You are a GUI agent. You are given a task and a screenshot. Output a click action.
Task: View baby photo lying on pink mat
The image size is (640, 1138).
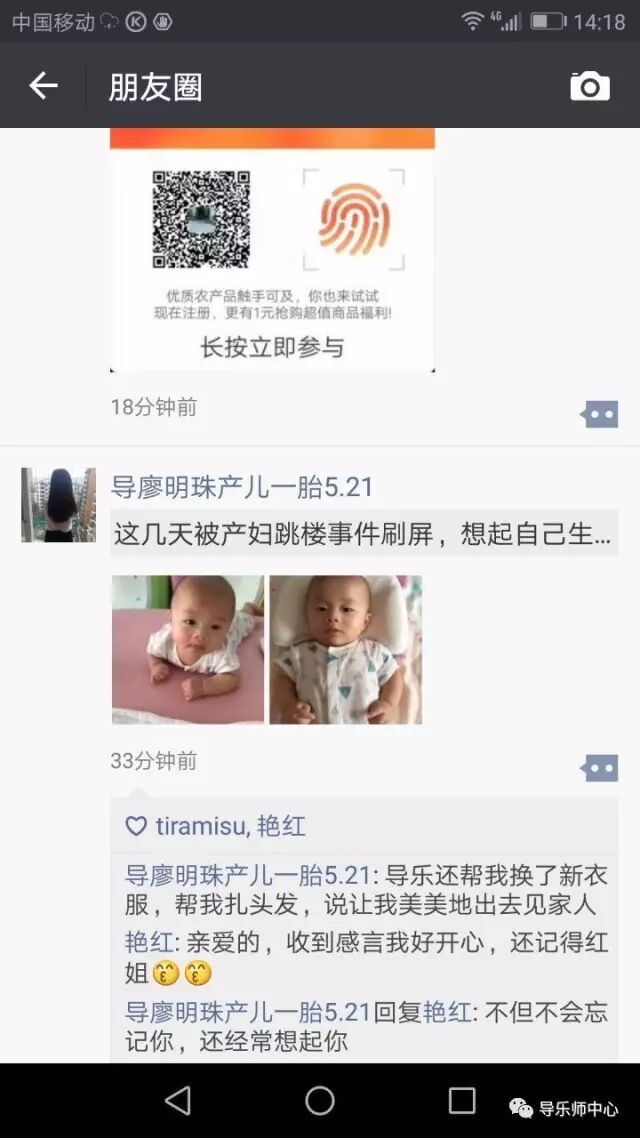[188, 650]
